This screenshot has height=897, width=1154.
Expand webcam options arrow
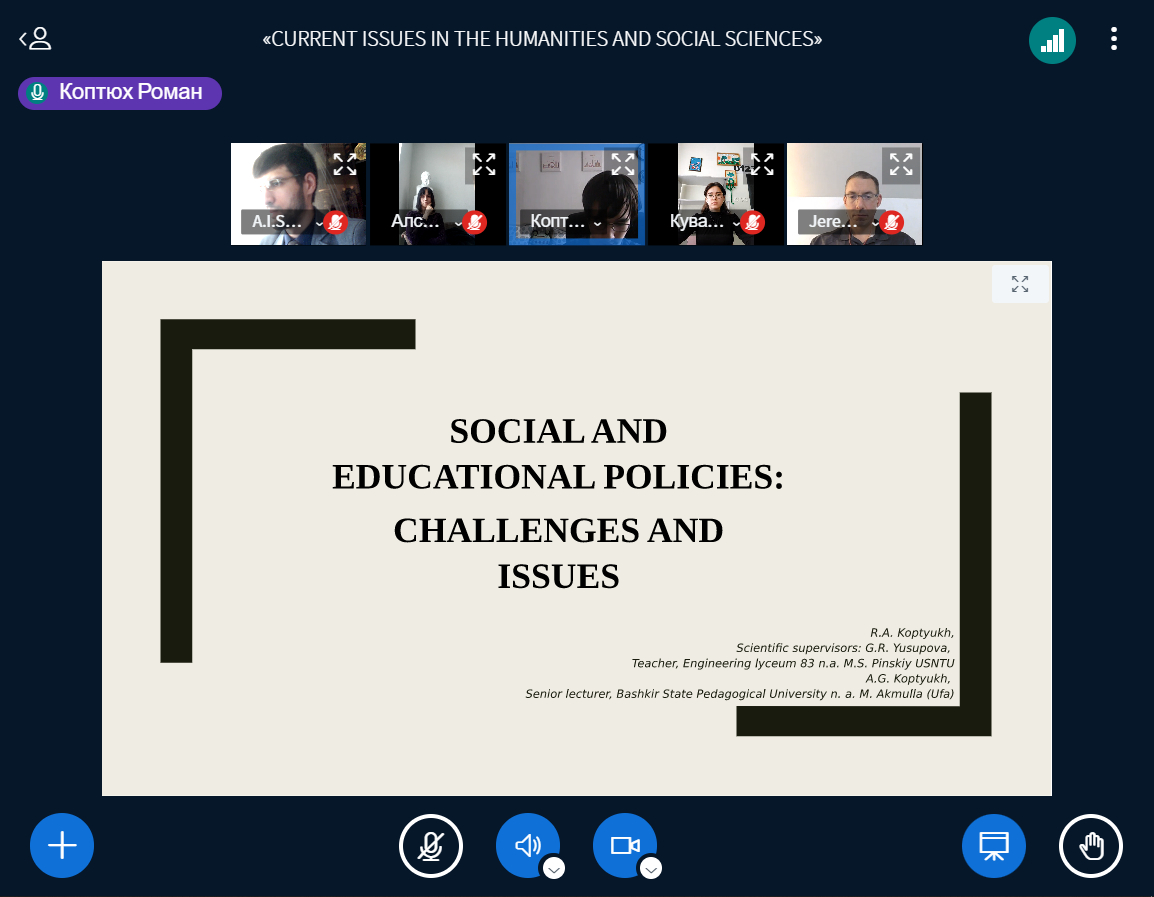(650, 868)
